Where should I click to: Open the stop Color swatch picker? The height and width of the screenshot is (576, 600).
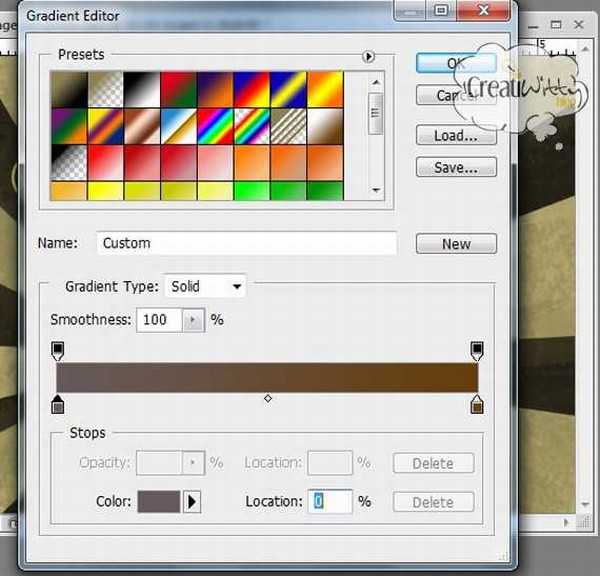(x=158, y=502)
